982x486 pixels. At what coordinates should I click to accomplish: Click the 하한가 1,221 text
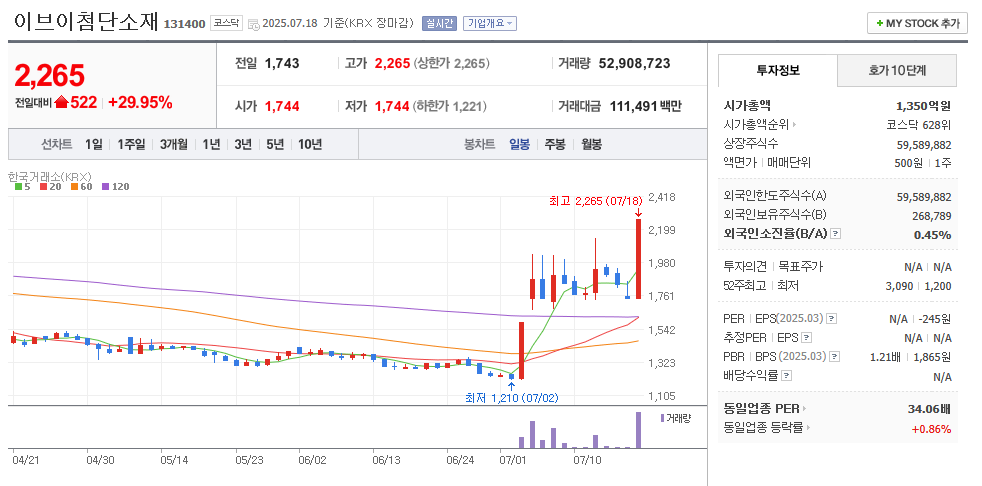pyautogui.click(x=450, y=106)
